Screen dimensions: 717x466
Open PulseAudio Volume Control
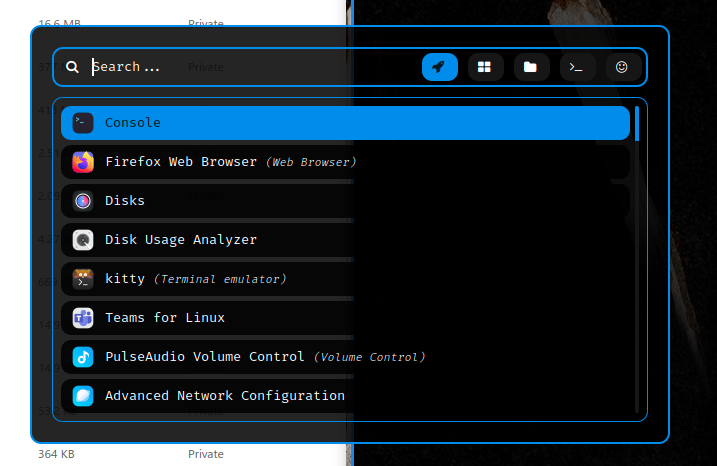[345, 357]
